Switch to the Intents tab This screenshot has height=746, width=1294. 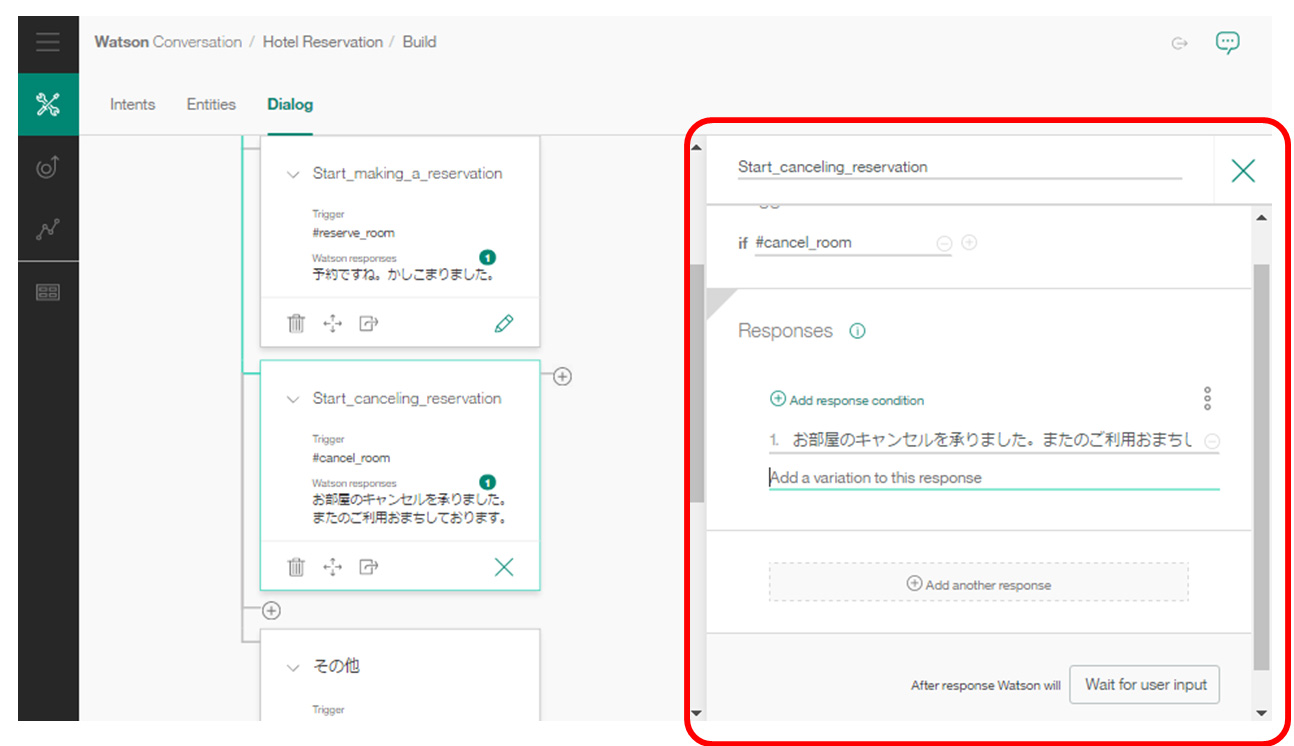[133, 104]
